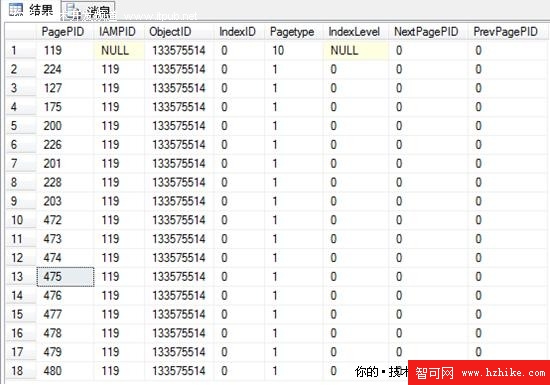Viewport: 550px width, 385px height.
Task: Select the IndexID column header
Action: [x=239, y=32]
